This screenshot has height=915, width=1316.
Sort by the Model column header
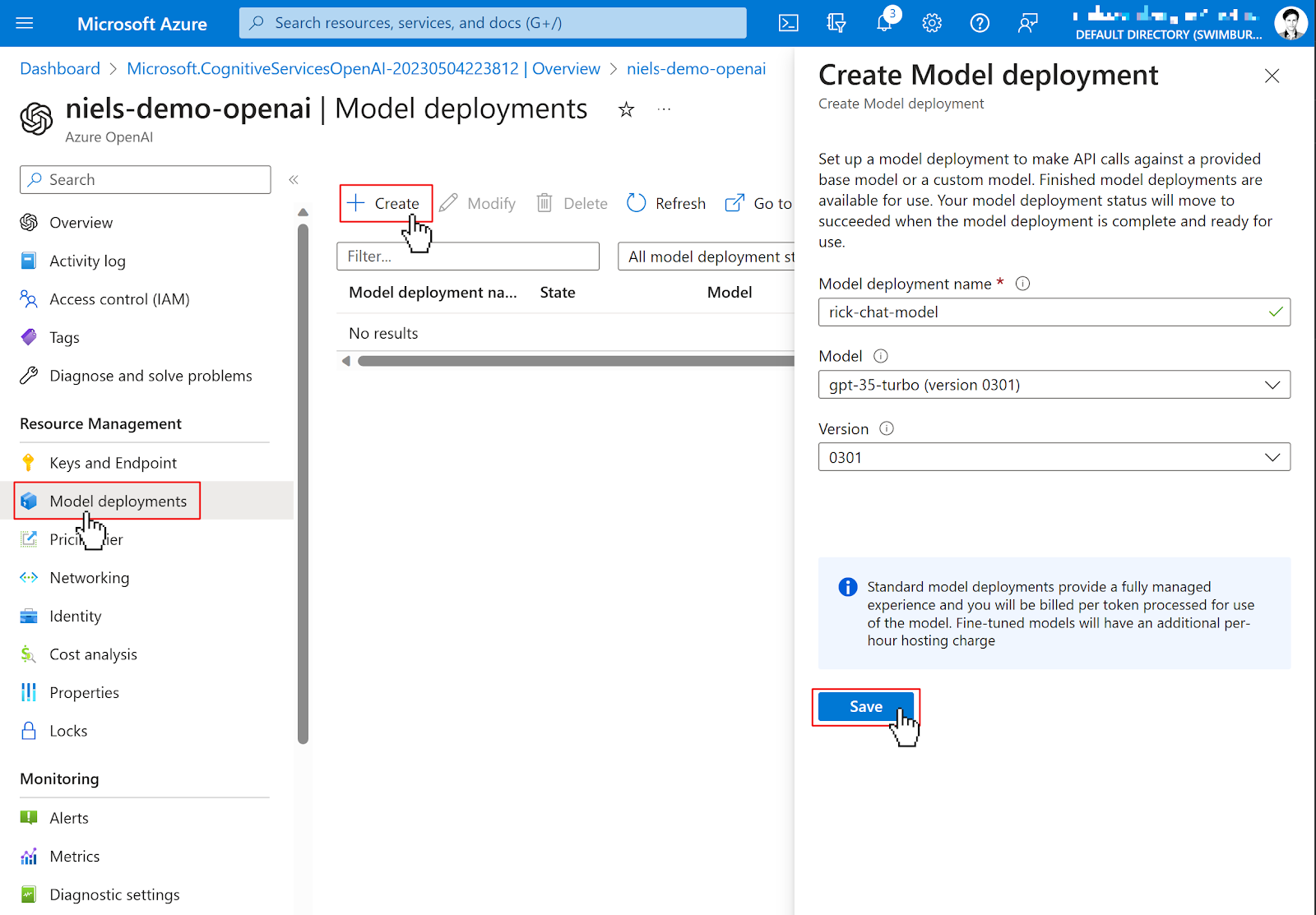(x=730, y=293)
